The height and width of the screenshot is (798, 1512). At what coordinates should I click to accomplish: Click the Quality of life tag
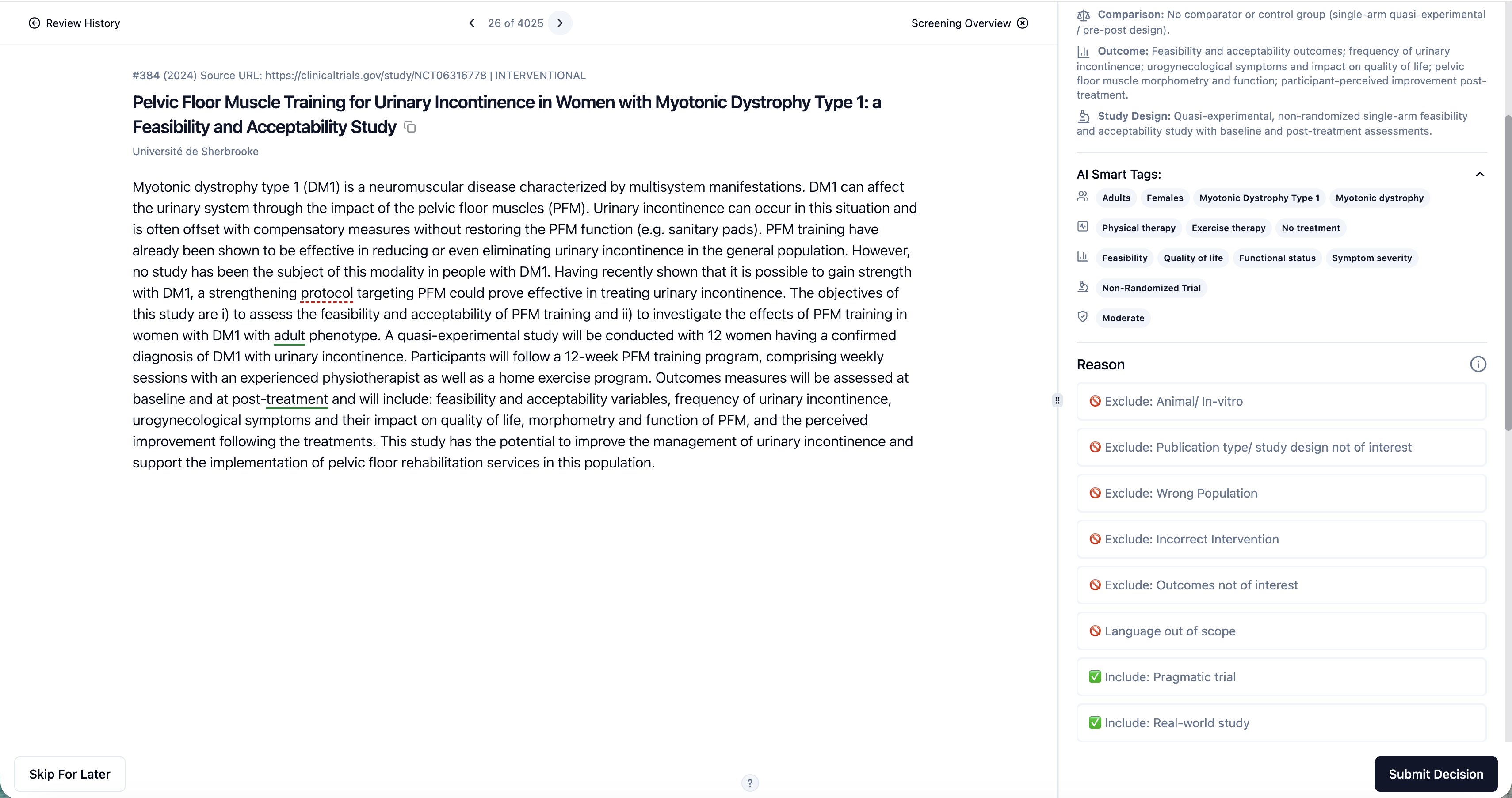coord(1193,258)
